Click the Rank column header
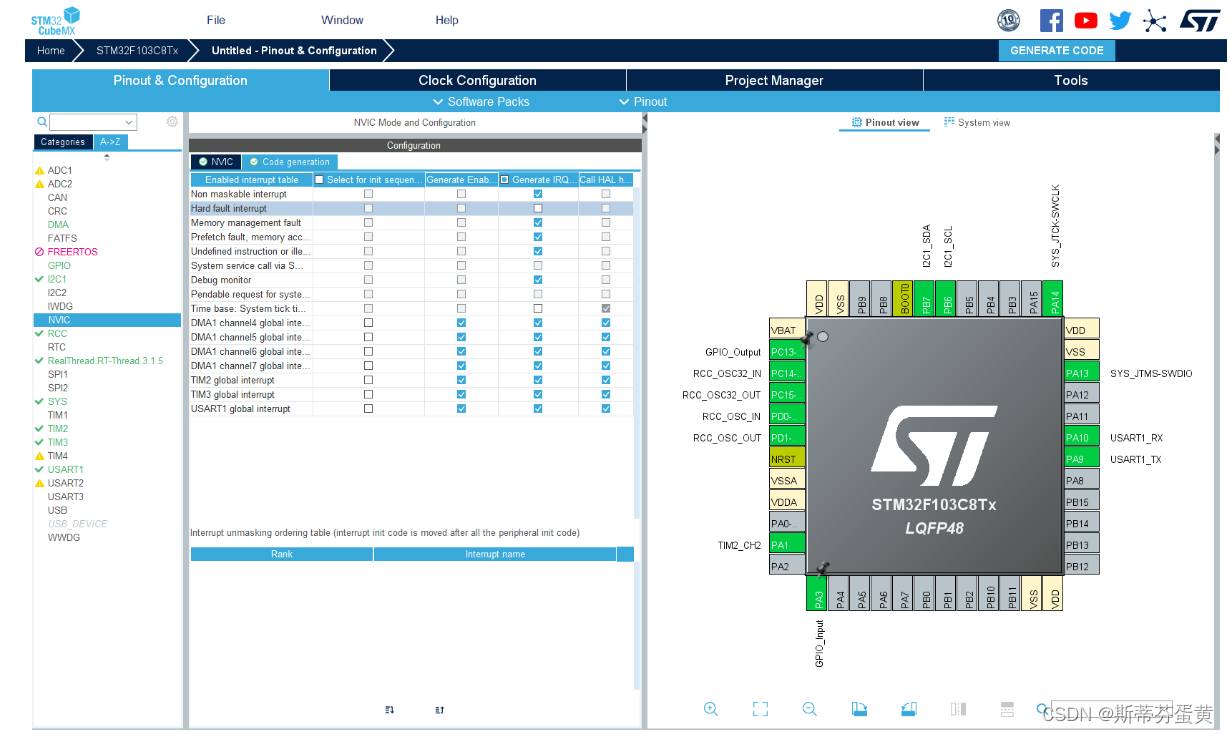Image resolution: width=1229 pixels, height=734 pixels. [282, 554]
